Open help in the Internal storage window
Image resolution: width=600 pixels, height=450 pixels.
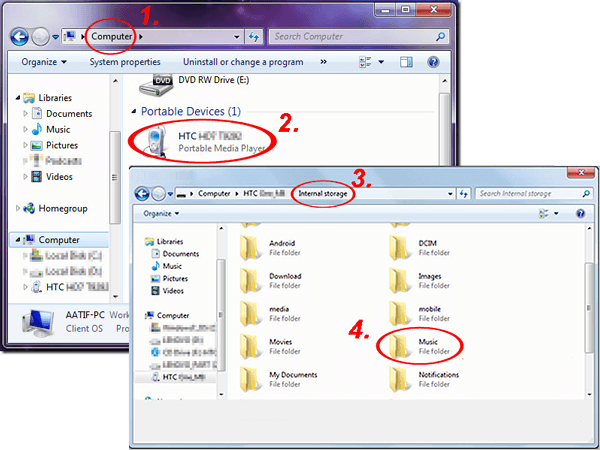[x=580, y=214]
